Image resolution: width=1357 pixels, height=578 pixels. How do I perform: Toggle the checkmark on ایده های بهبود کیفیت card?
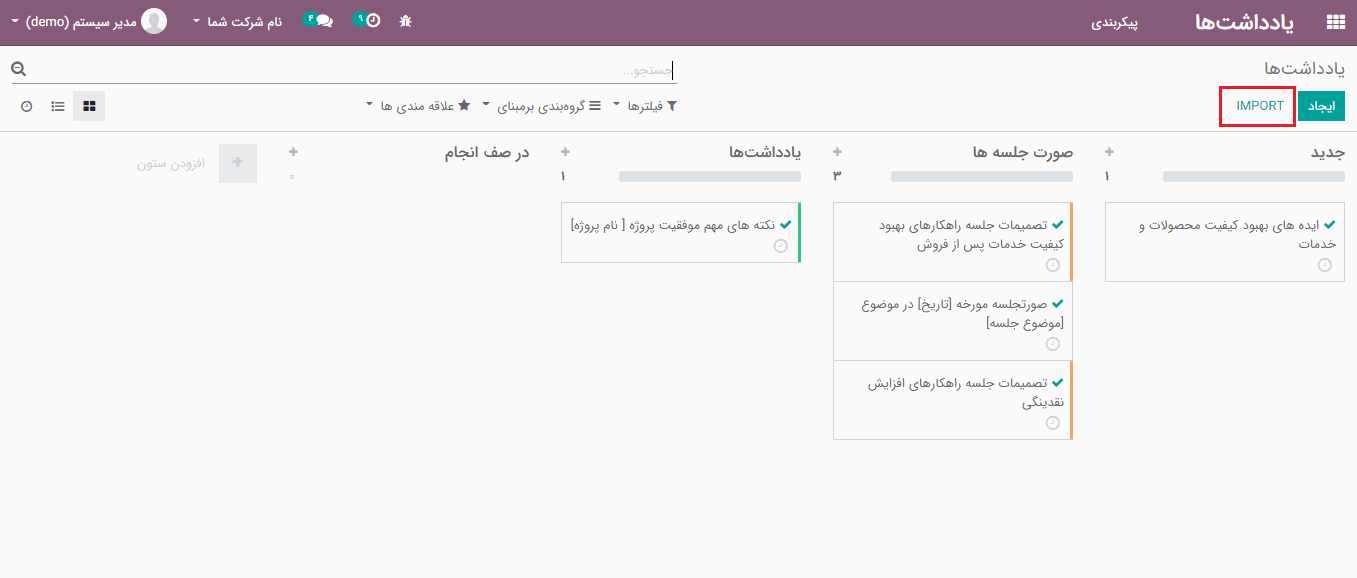pyautogui.click(x=1330, y=225)
